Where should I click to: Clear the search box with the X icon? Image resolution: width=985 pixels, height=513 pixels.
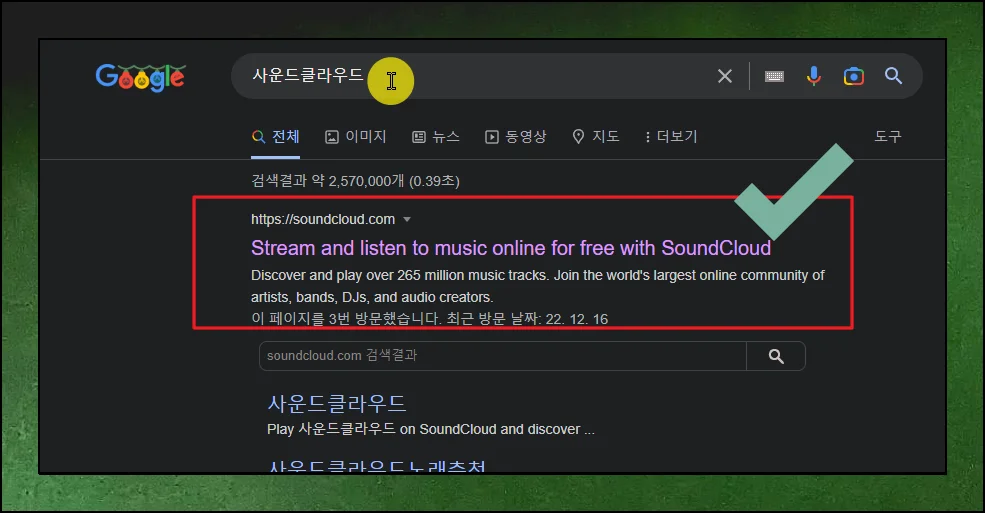point(725,76)
